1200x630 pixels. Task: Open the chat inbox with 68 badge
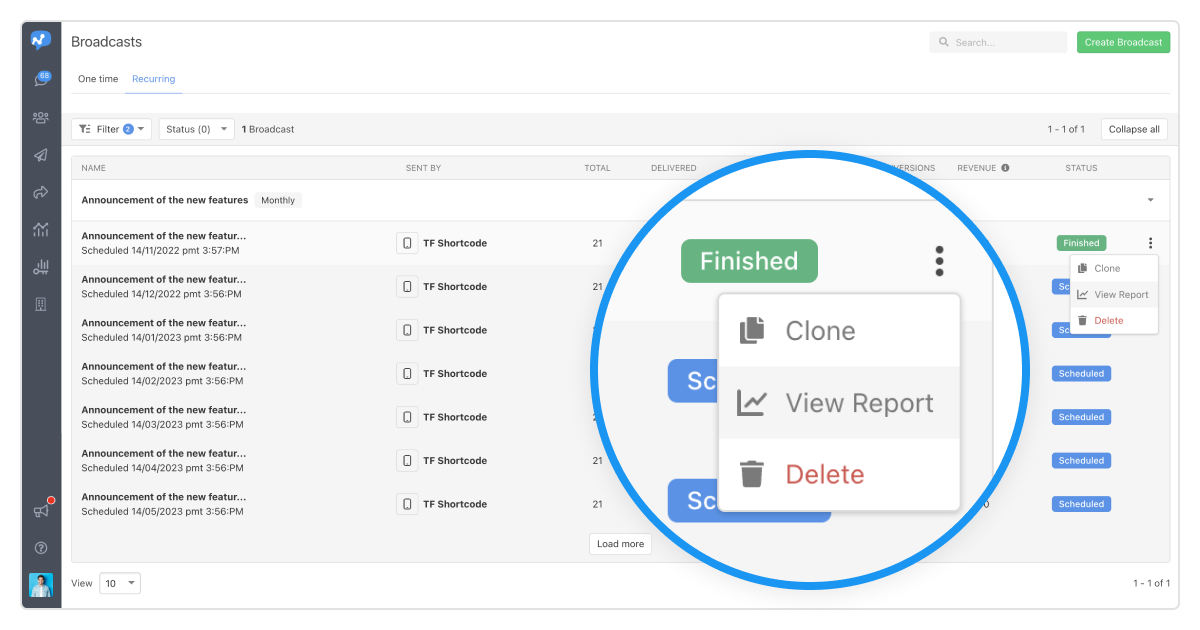pyautogui.click(x=41, y=79)
